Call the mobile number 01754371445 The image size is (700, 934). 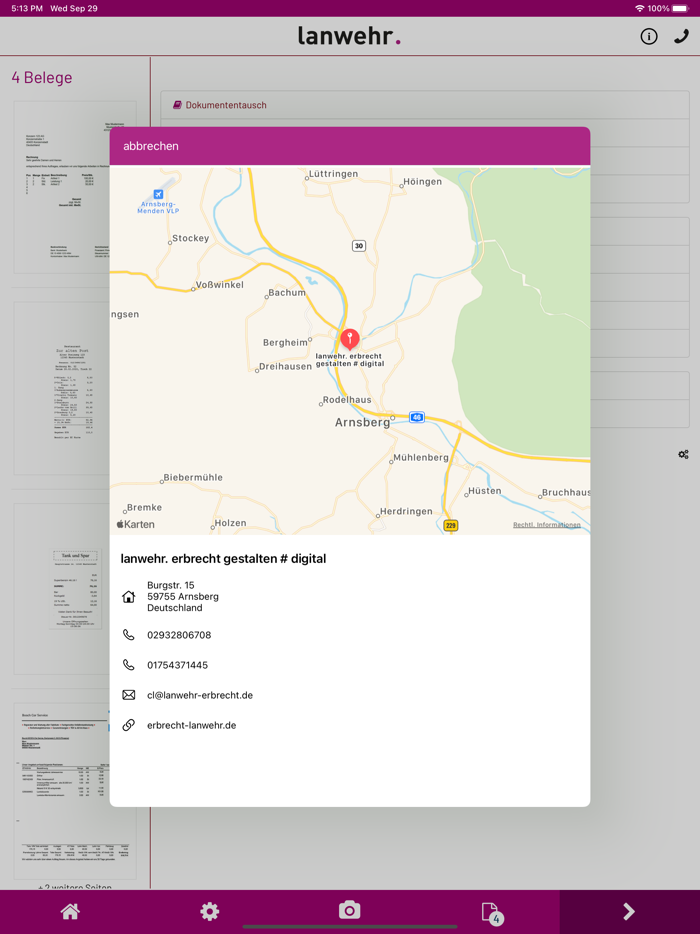[x=178, y=665]
